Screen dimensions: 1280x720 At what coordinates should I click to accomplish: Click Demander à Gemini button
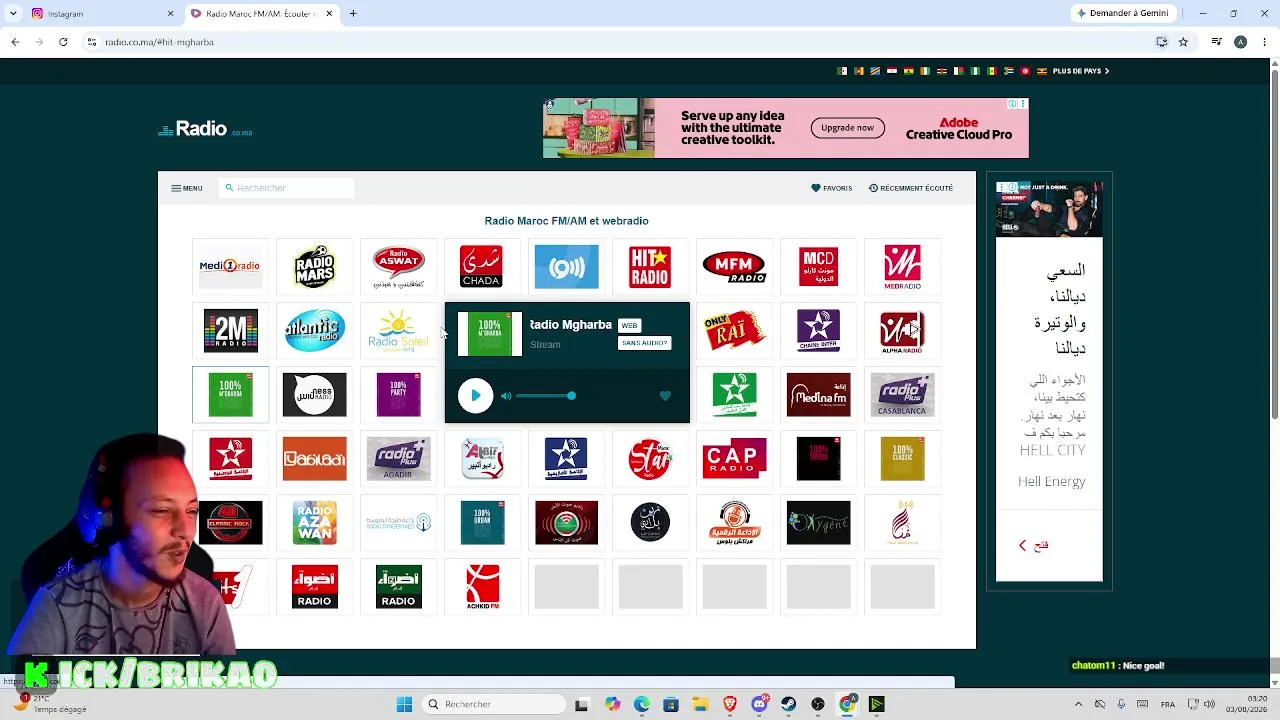(x=1122, y=14)
